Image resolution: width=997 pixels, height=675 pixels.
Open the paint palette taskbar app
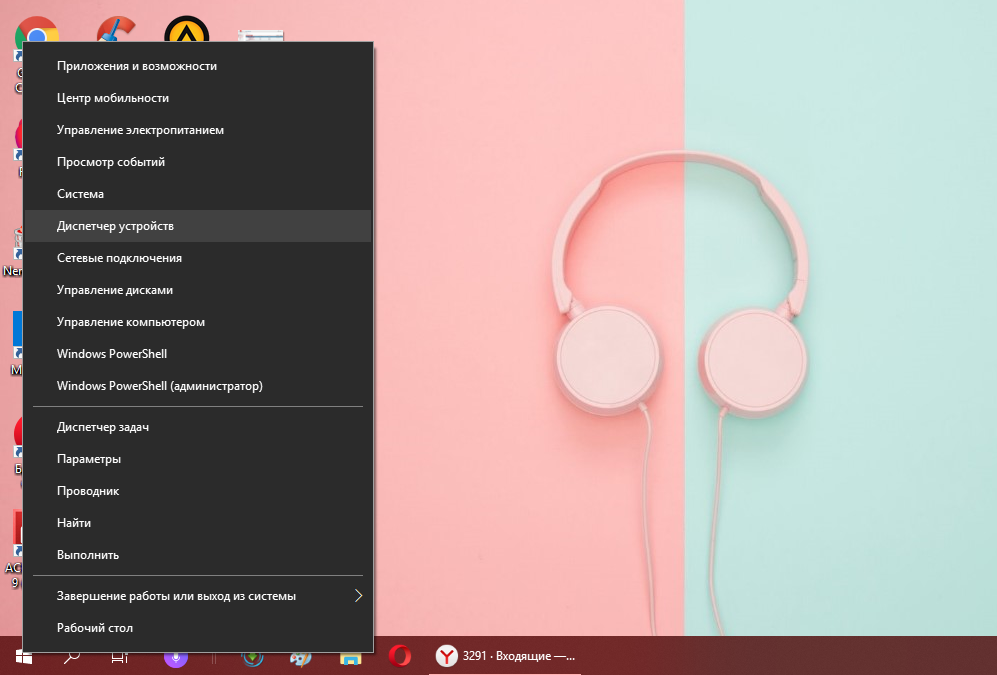[x=301, y=657]
